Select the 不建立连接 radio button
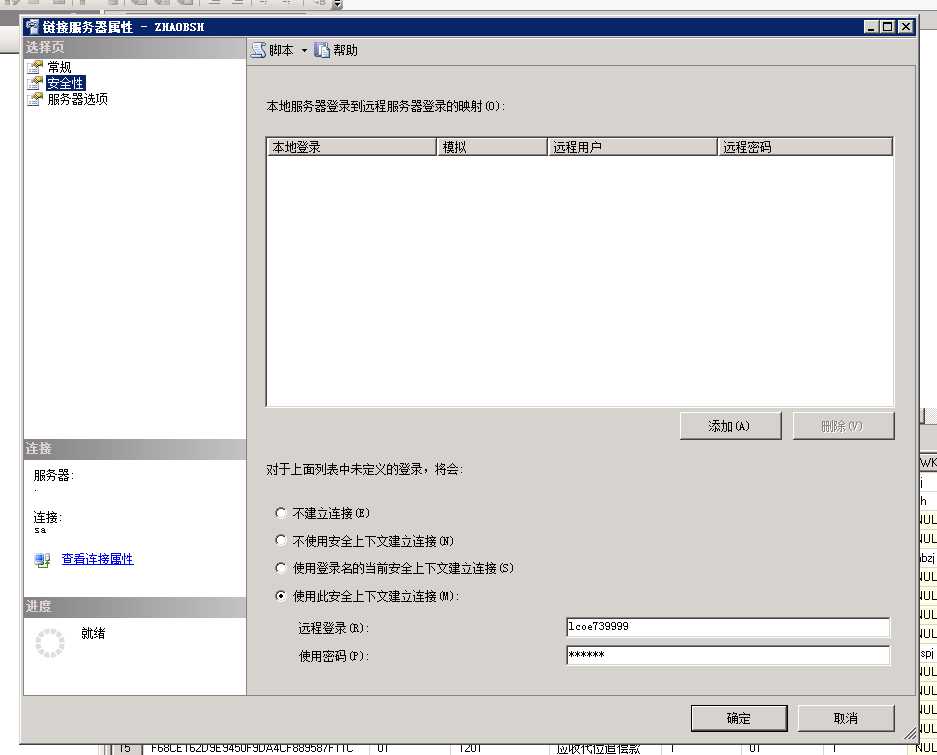Image resolution: width=937 pixels, height=755 pixels. pos(280,513)
